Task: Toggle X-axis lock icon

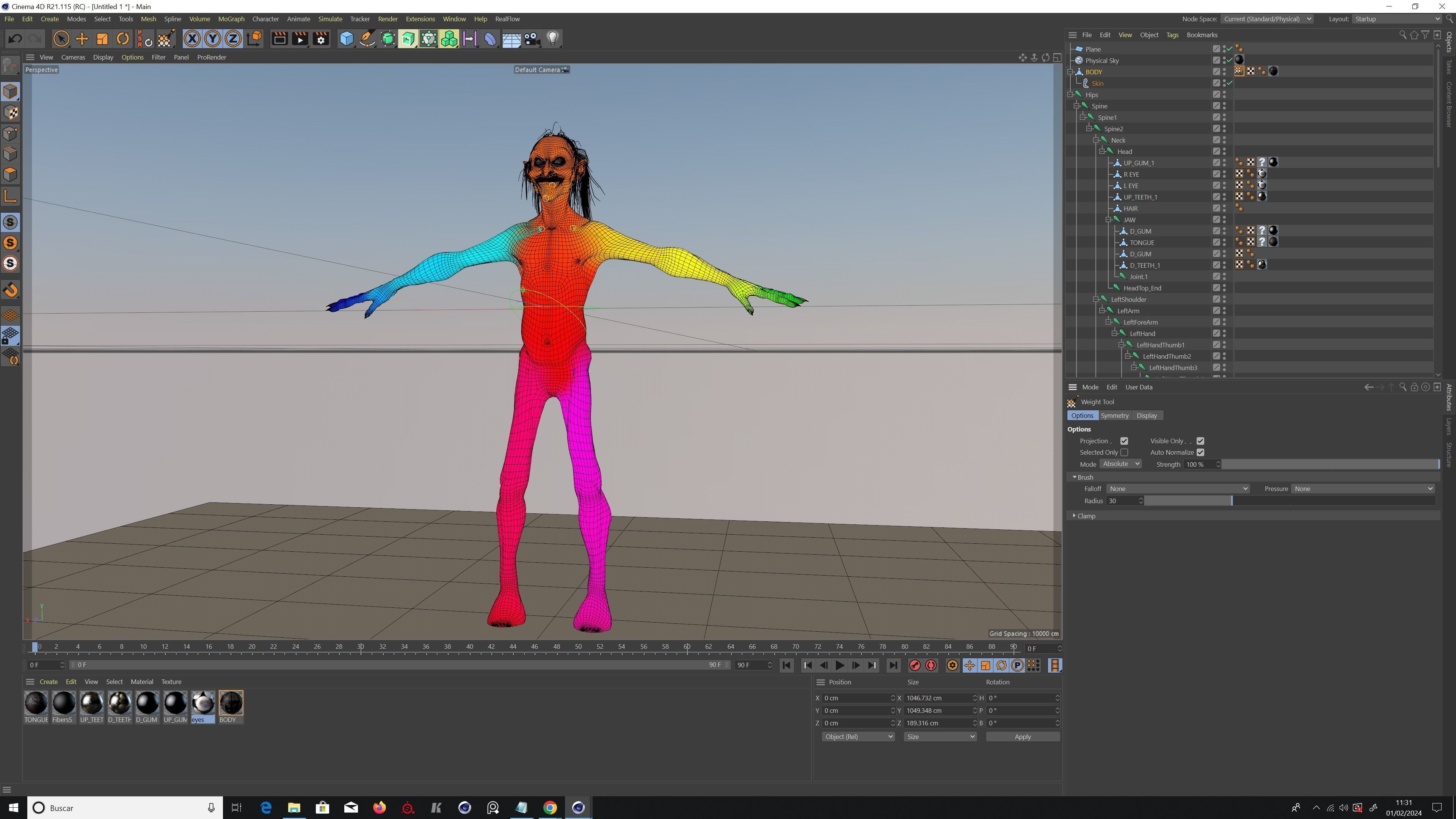Action: [x=191, y=38]
